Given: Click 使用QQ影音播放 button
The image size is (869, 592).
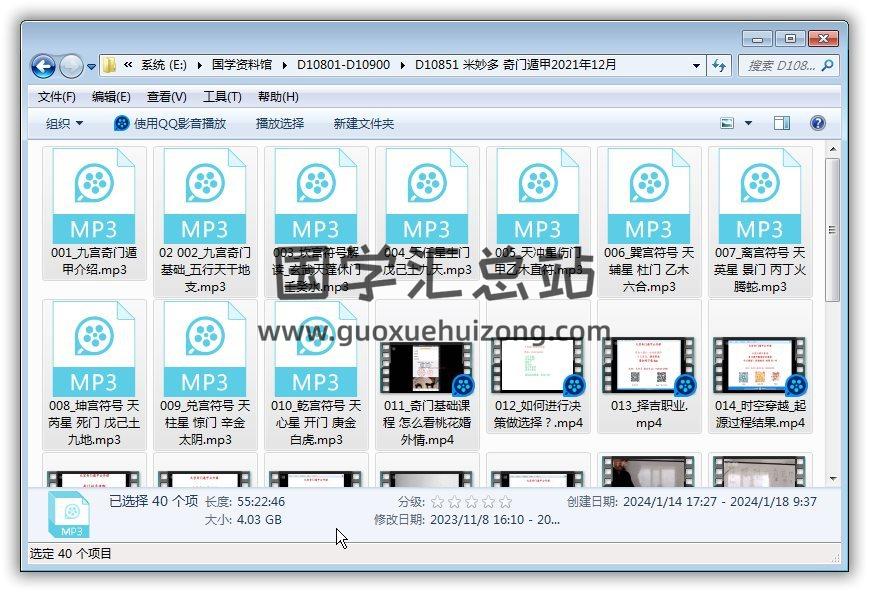Looking at the screenshot, I should [170, 123].
